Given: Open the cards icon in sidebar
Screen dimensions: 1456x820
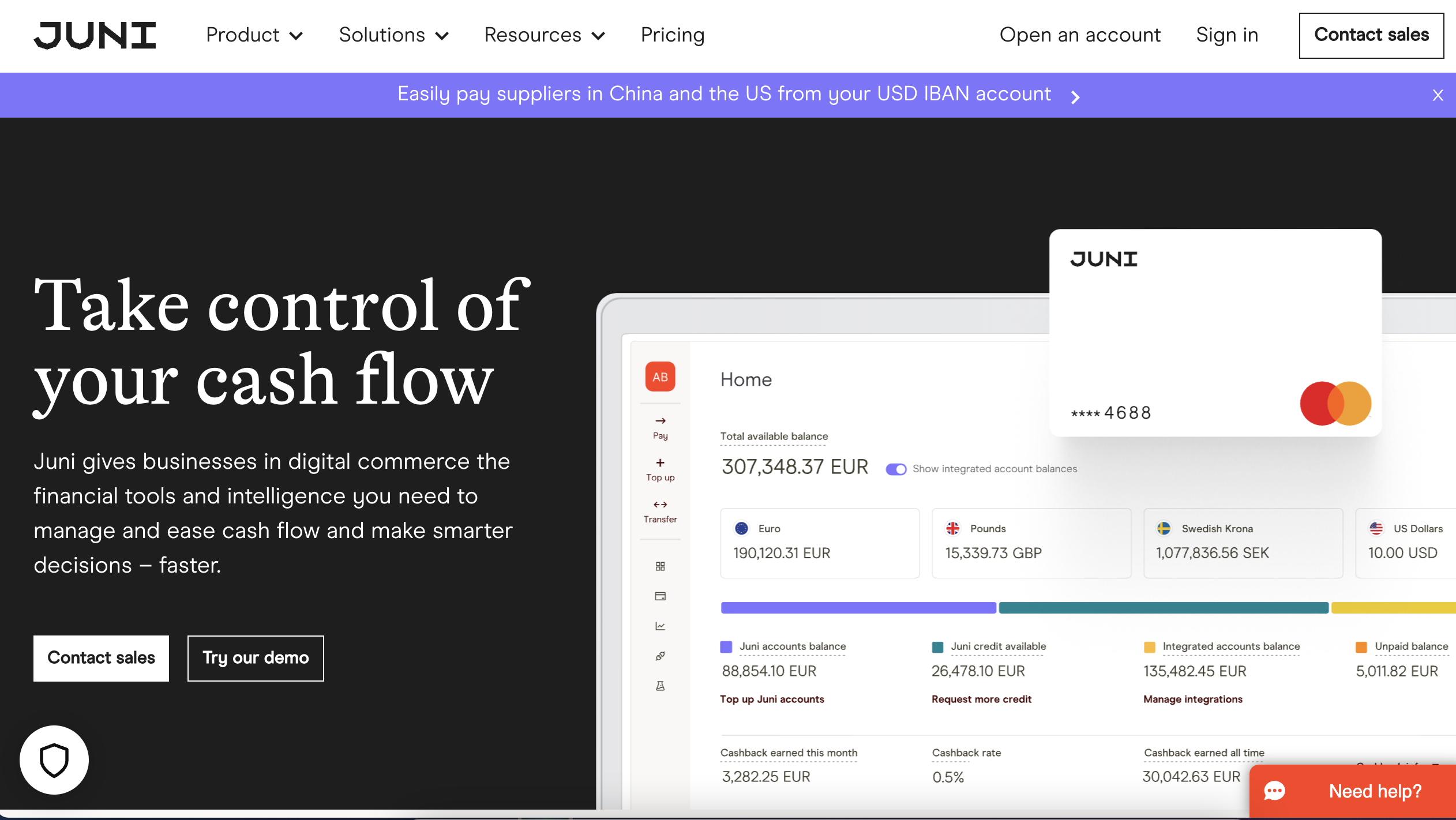Looking at the screenshot, I should coord(660,596).
